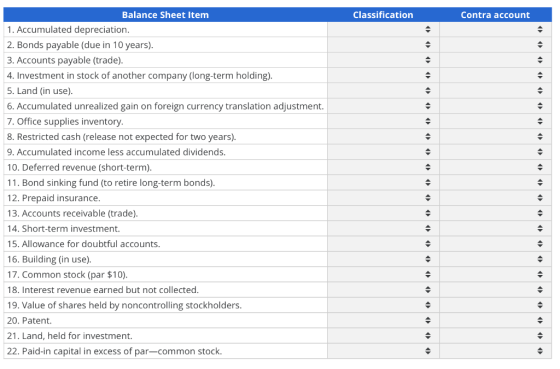Open Classification for foreign currency translation adjustment
The width and height of the screenshot is (560, 369).
(x=383, y=106)
